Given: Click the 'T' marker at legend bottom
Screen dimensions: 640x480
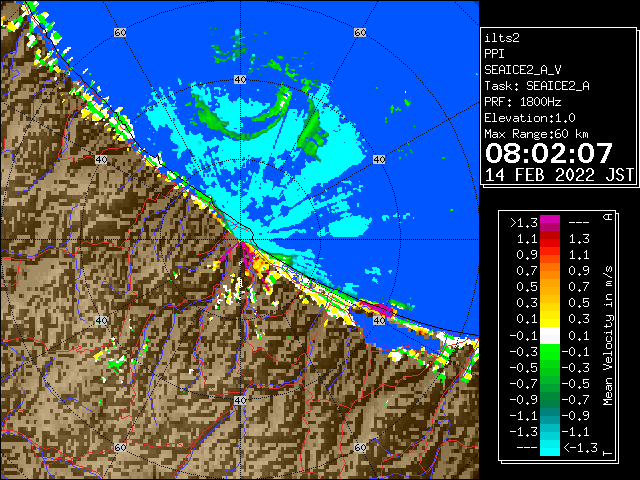Looking at the screenshot, I should click(608, 453).
